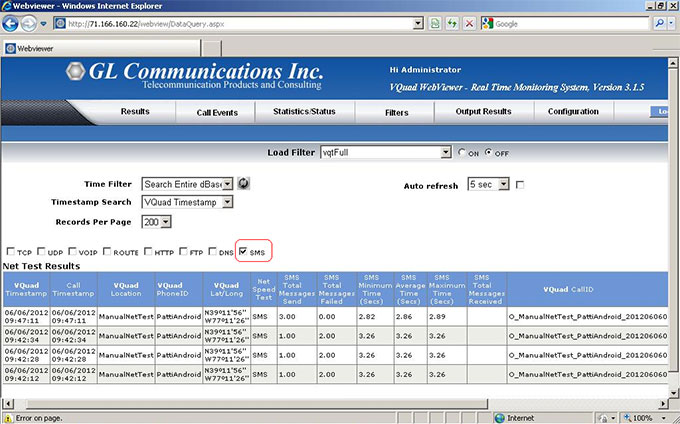
Task: Click the browser Forward arrow button
Action: pyautogui.click(x=29, y=24)
